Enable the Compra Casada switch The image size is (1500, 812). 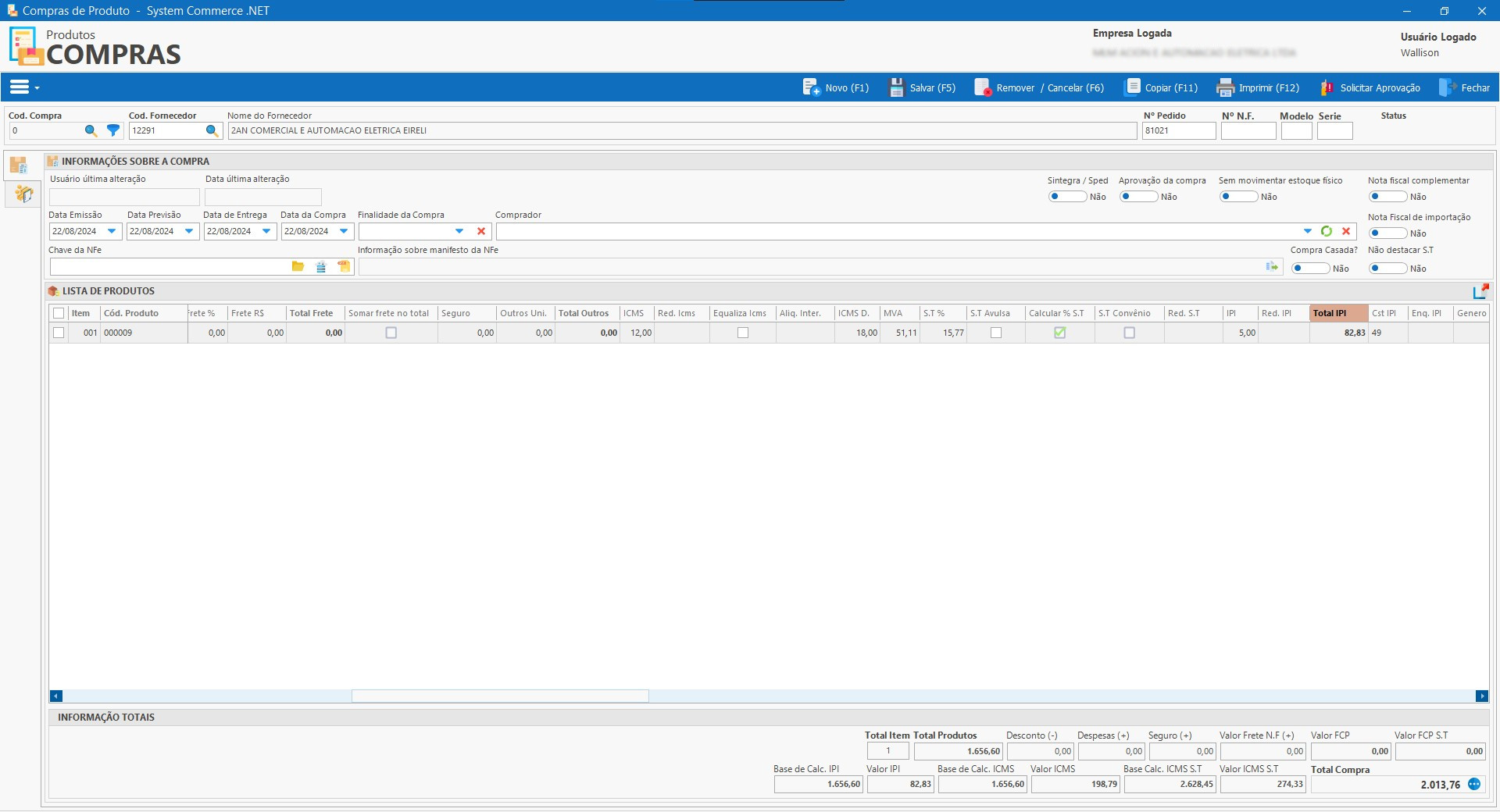[1309, 269]
